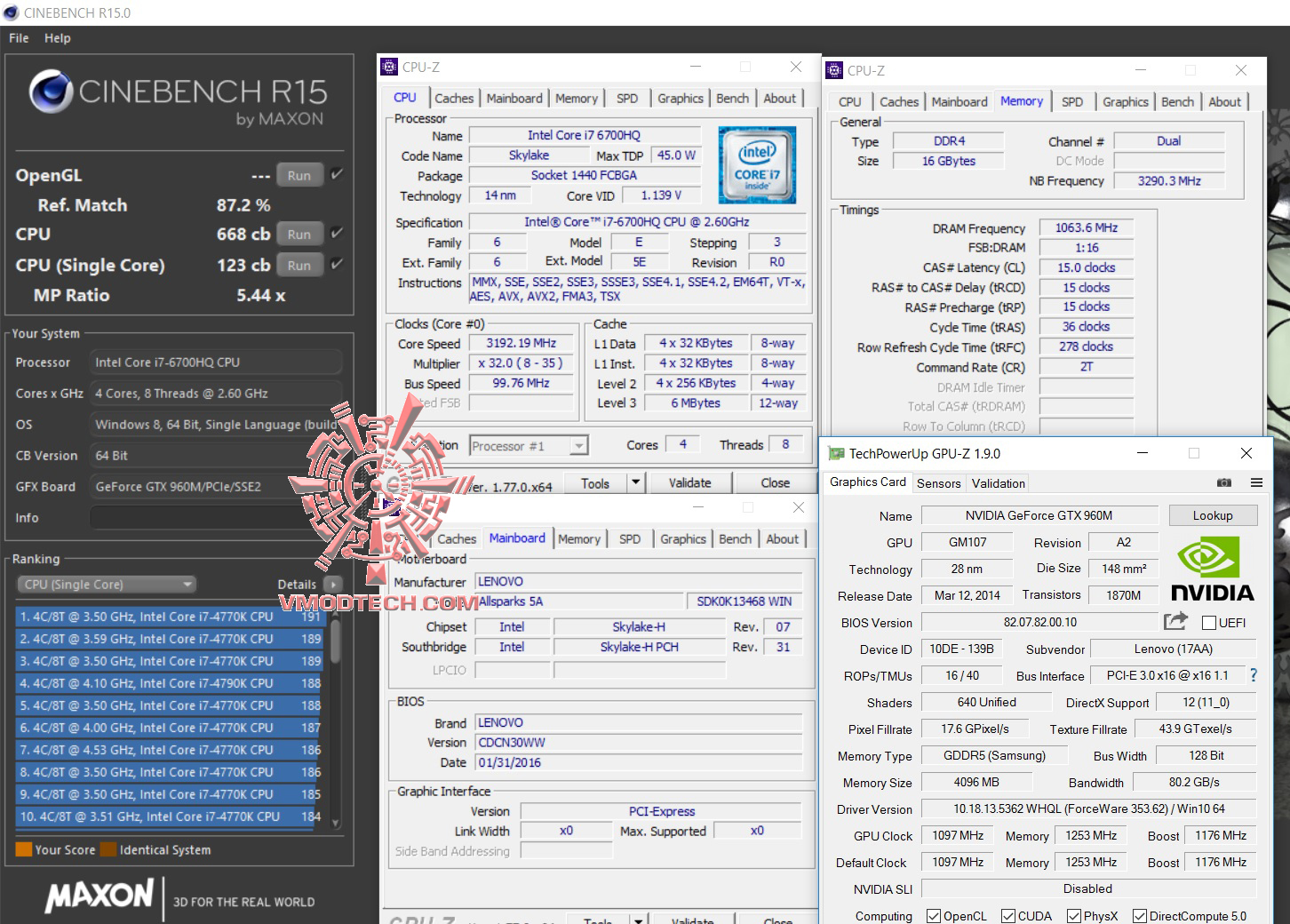Viewport: 1290px width, 924px height.
Task: Click the Close button in CPU-Z CPU window
Action: (775, 482)
